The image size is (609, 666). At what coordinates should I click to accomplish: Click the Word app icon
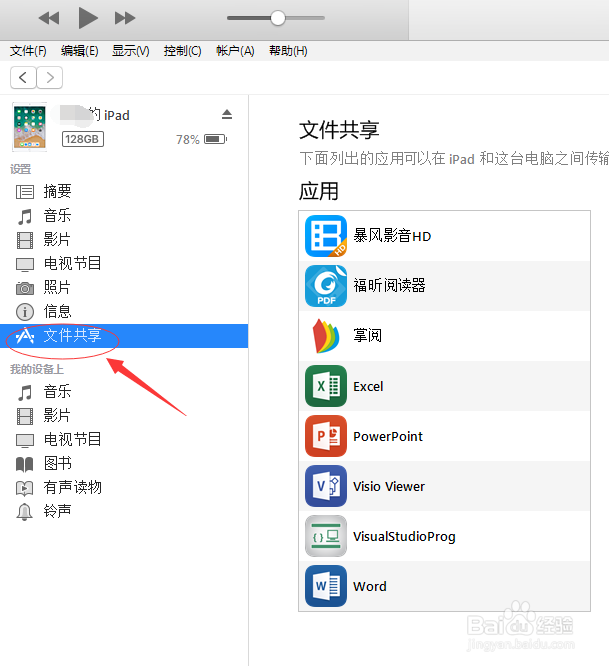click(326, 586)
